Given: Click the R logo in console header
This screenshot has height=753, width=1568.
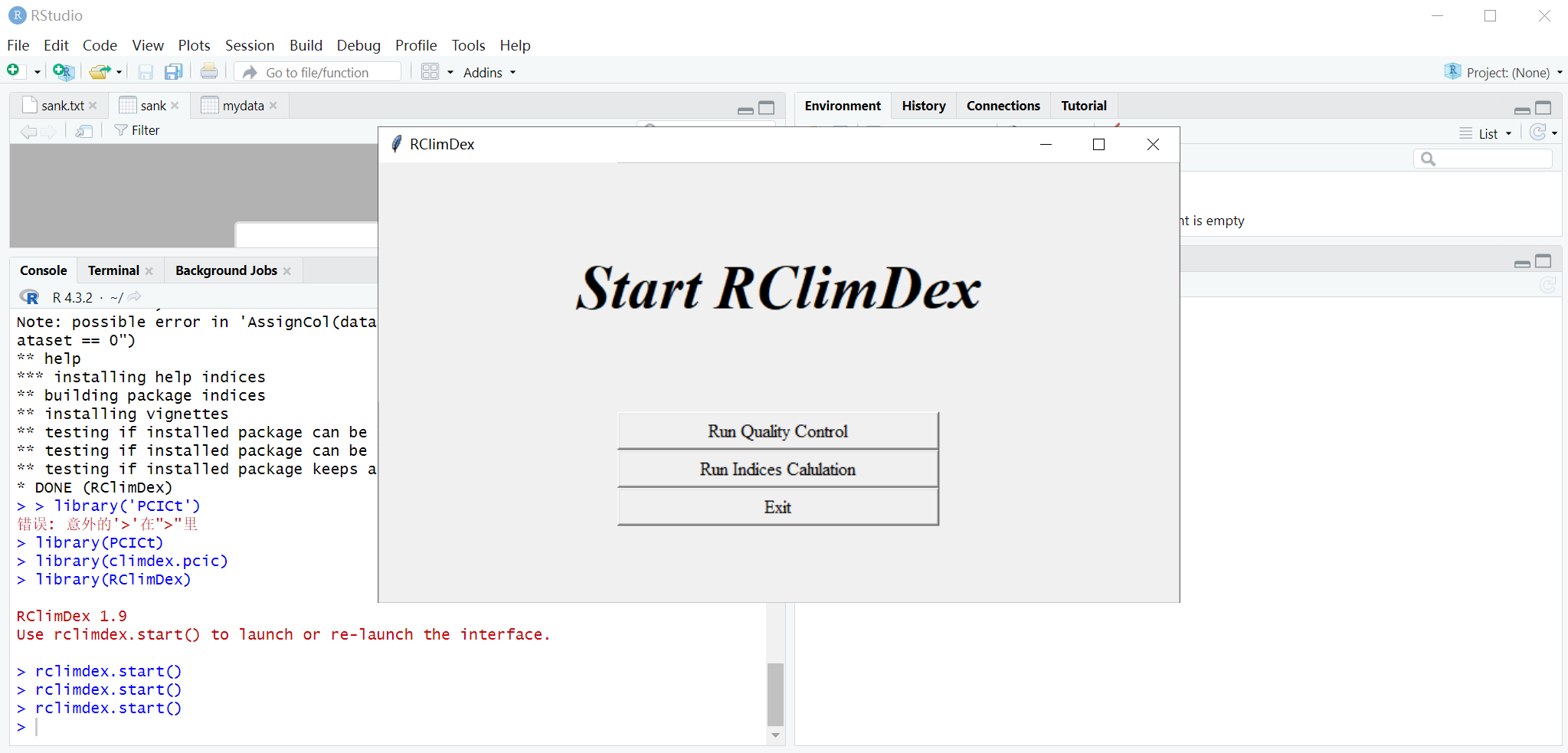Looking at the screenshot, I should (29, 297).
